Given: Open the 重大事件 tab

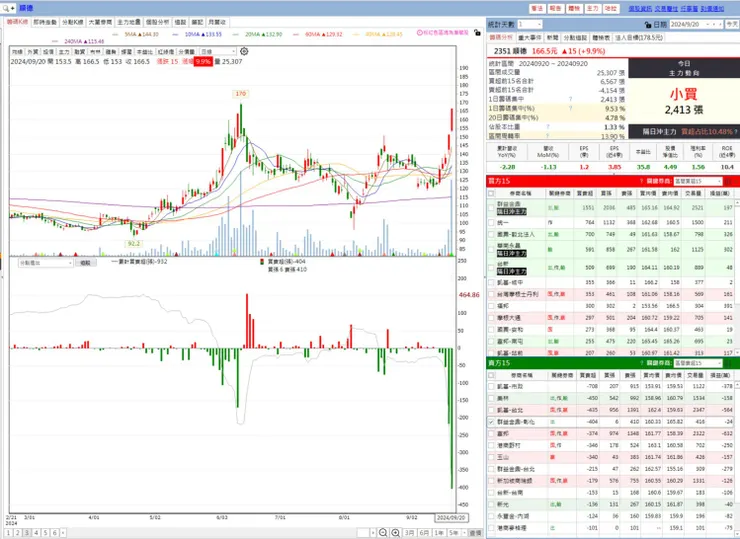Looking at the screenshot, I should pyautogui.click(x=530, y=37).
